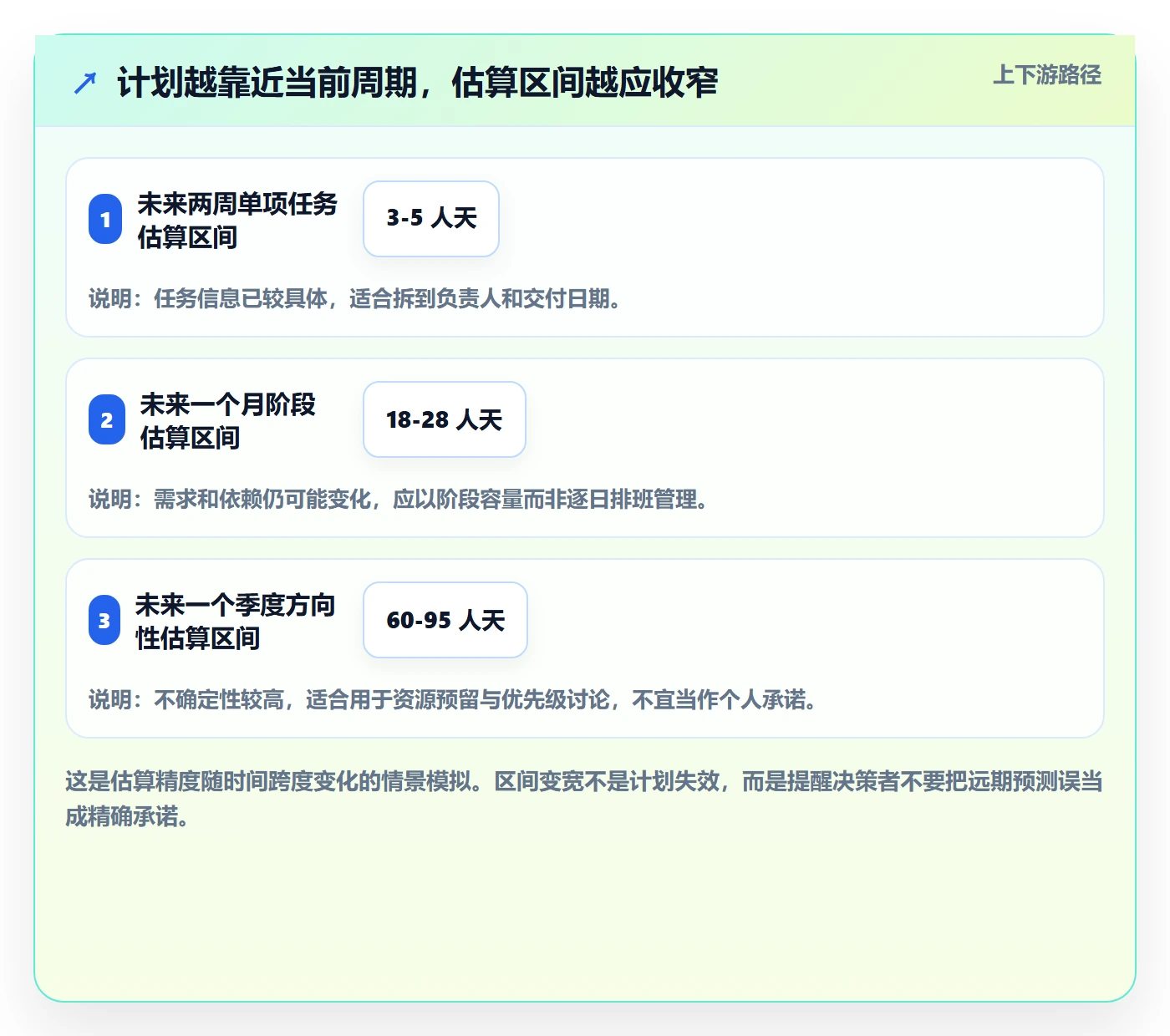
Task: Click the note "任务信息已较具体" under item 1
Action: coord(354,298)
